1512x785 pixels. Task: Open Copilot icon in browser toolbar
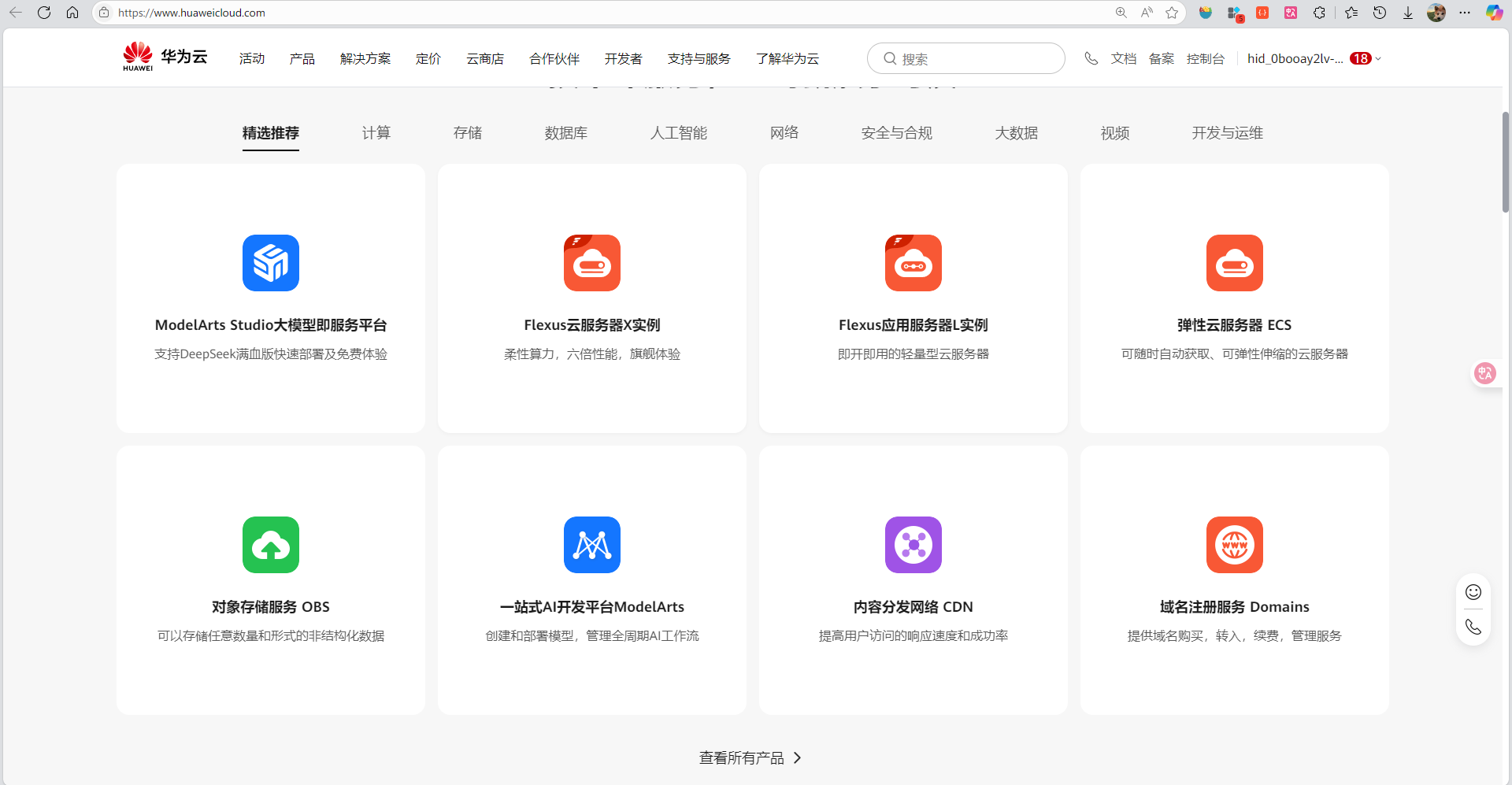click(x=1494, y=13)
